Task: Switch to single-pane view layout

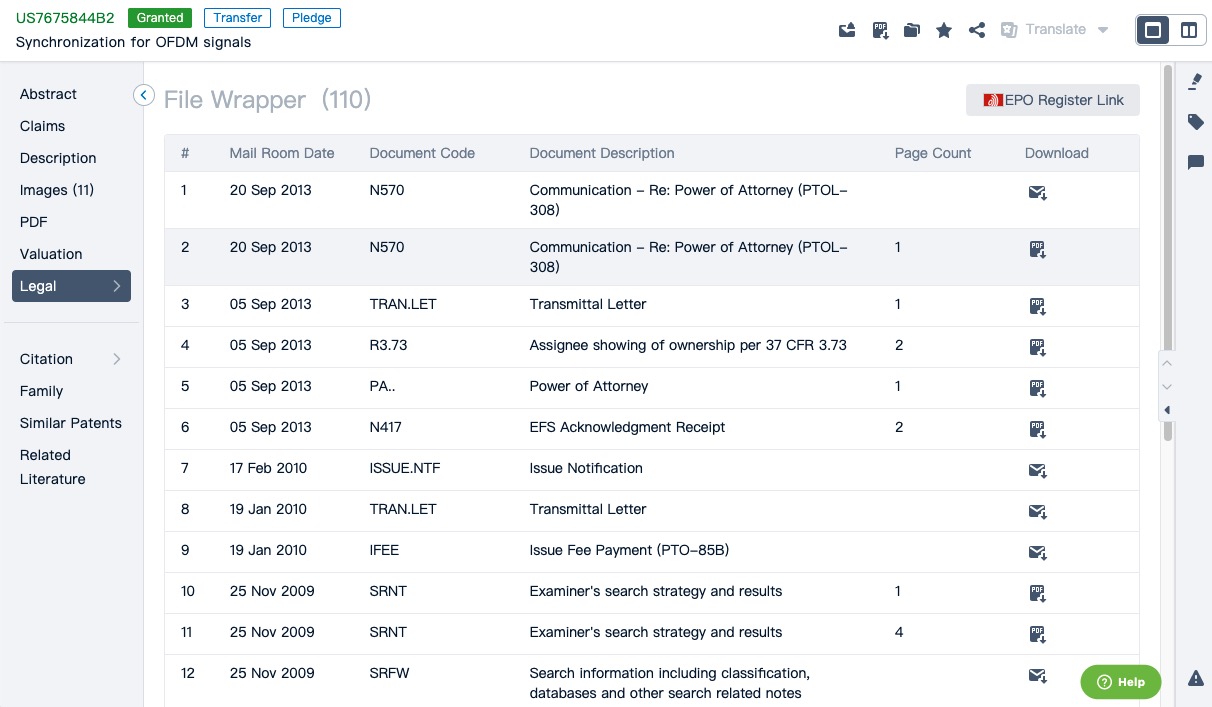Action: pos(1153,30)
